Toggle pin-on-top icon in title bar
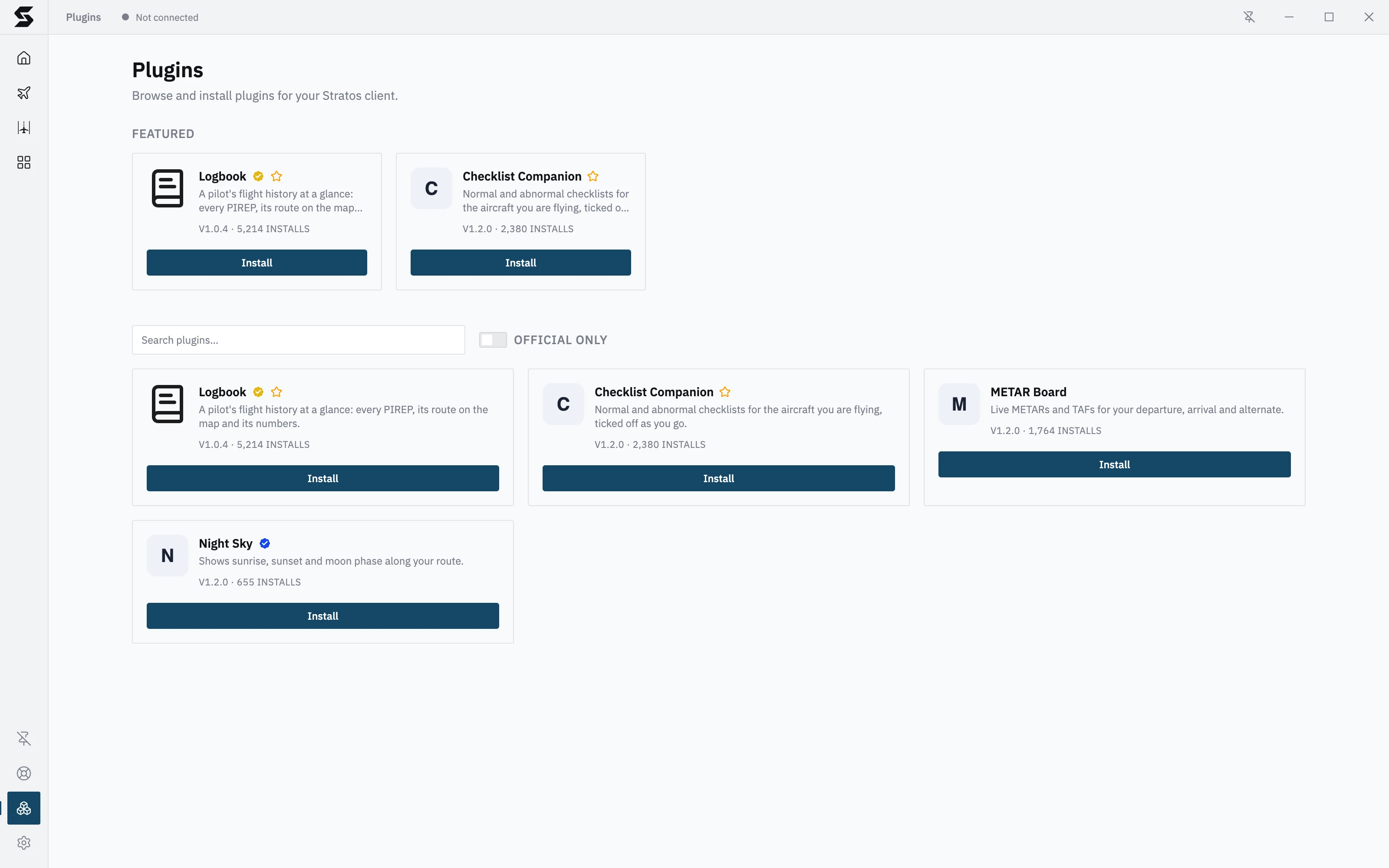This screenshot has width=1389, height=868. tap(1249, 17)
